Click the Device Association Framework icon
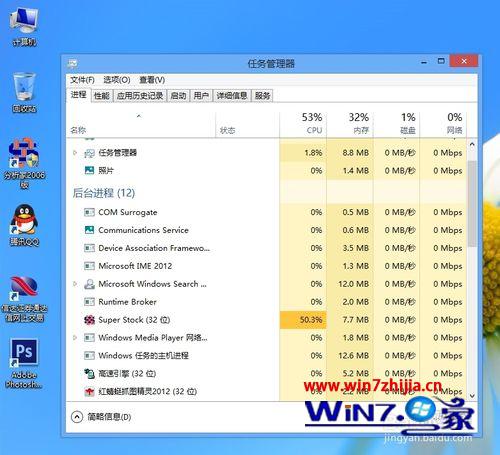The image size is (500, 455). [89, 248]
